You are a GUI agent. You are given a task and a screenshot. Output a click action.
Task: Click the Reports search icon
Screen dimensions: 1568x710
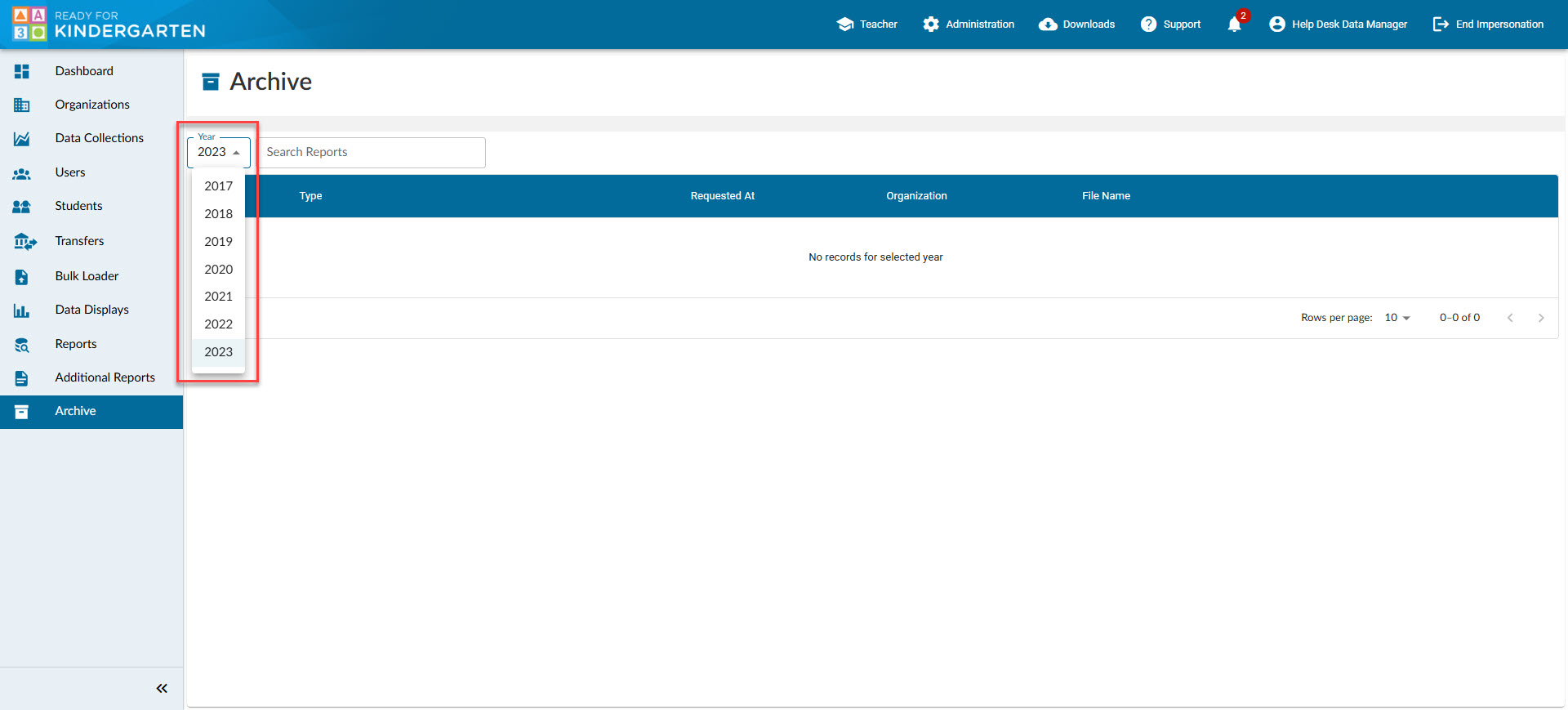[x=22, y=345]
